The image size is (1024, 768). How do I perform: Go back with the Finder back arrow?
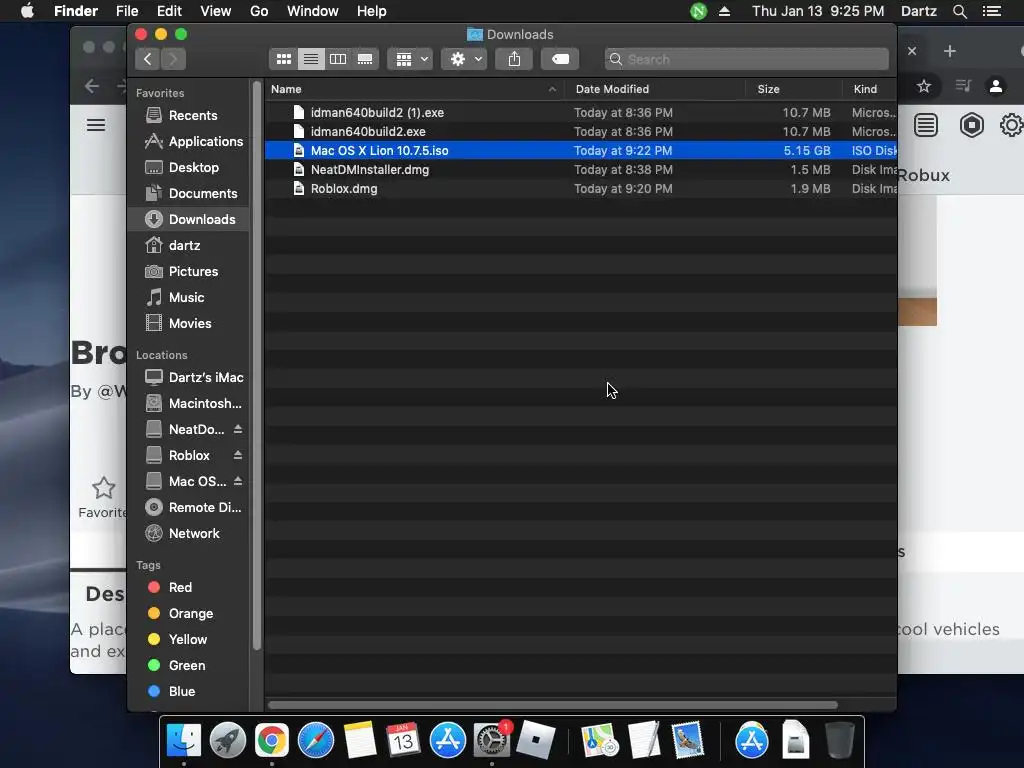coord(148,59)
